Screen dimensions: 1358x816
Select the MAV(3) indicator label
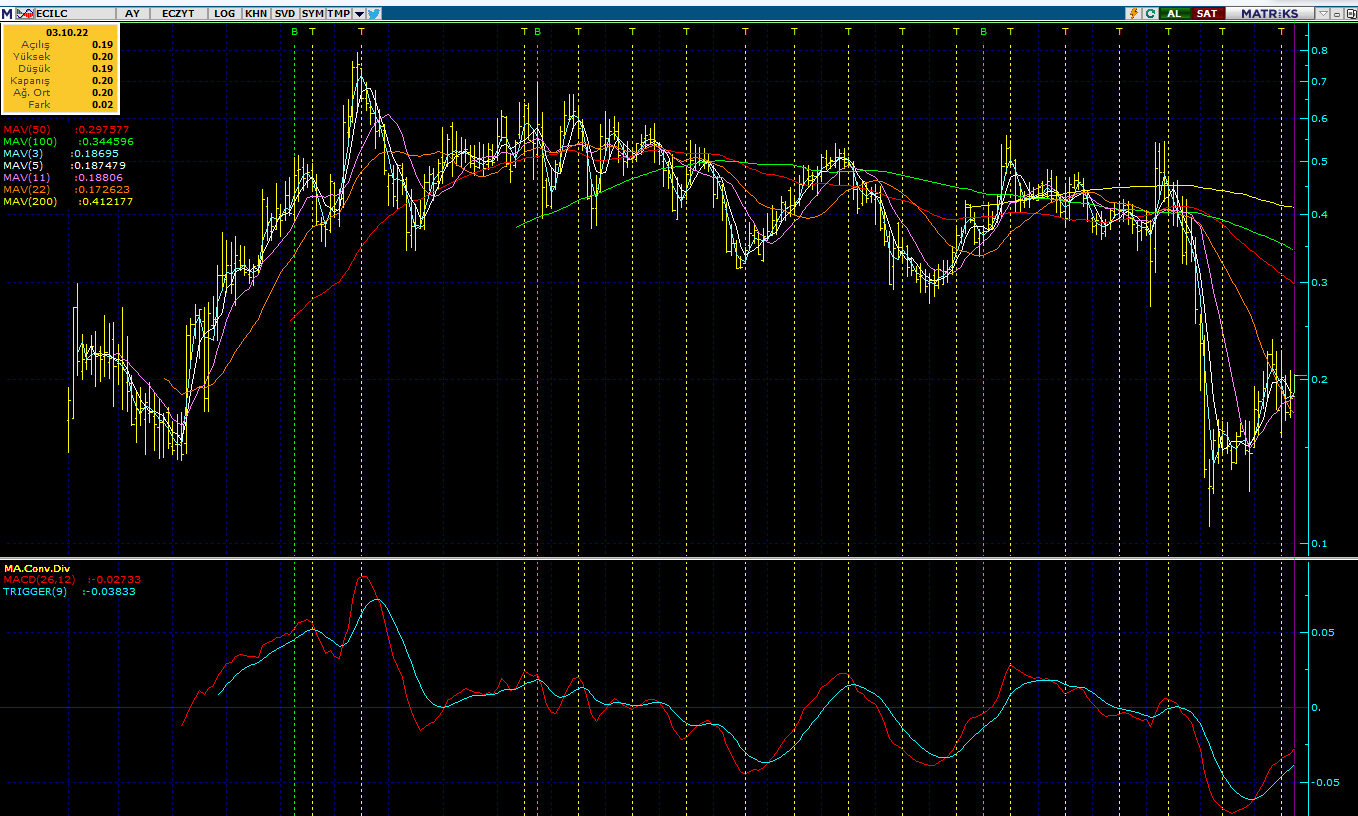(24, 154)
